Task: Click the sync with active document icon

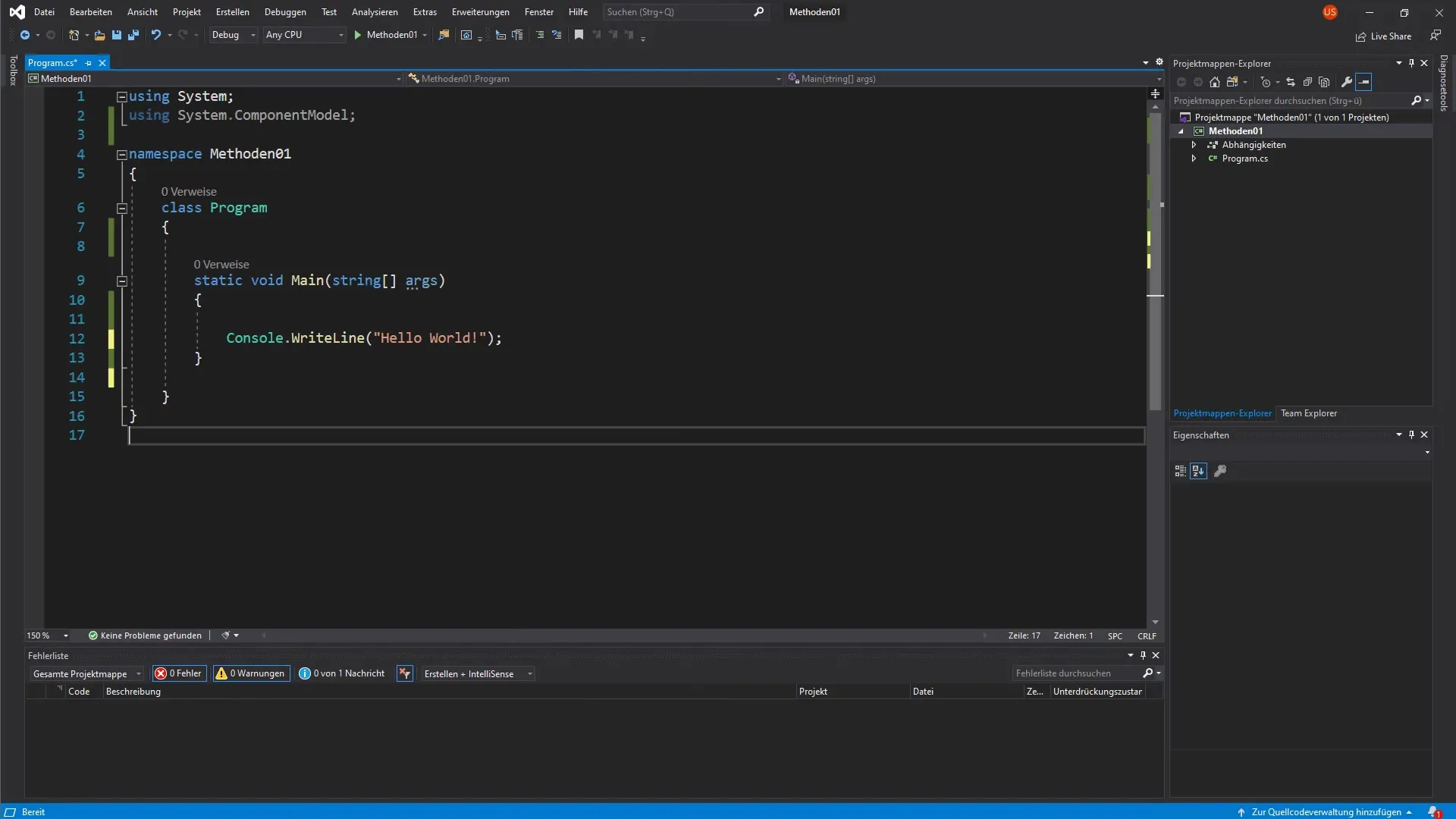Action: 1290,82
